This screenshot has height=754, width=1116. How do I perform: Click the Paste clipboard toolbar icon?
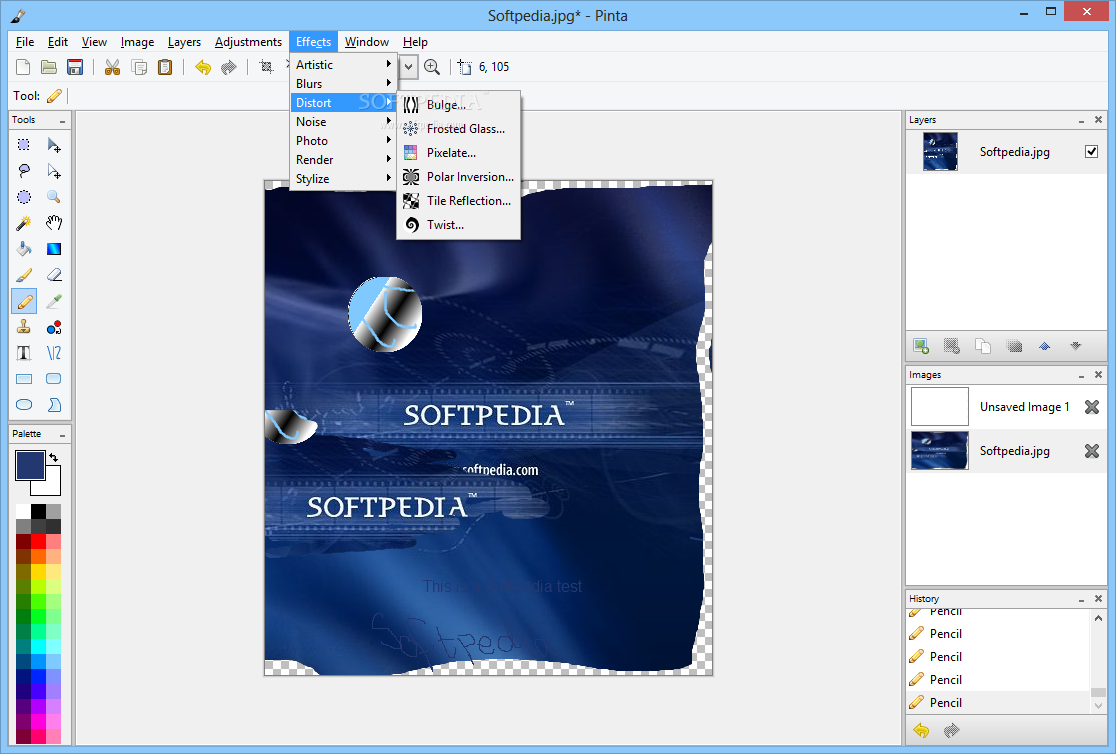[x=164, y=67]
